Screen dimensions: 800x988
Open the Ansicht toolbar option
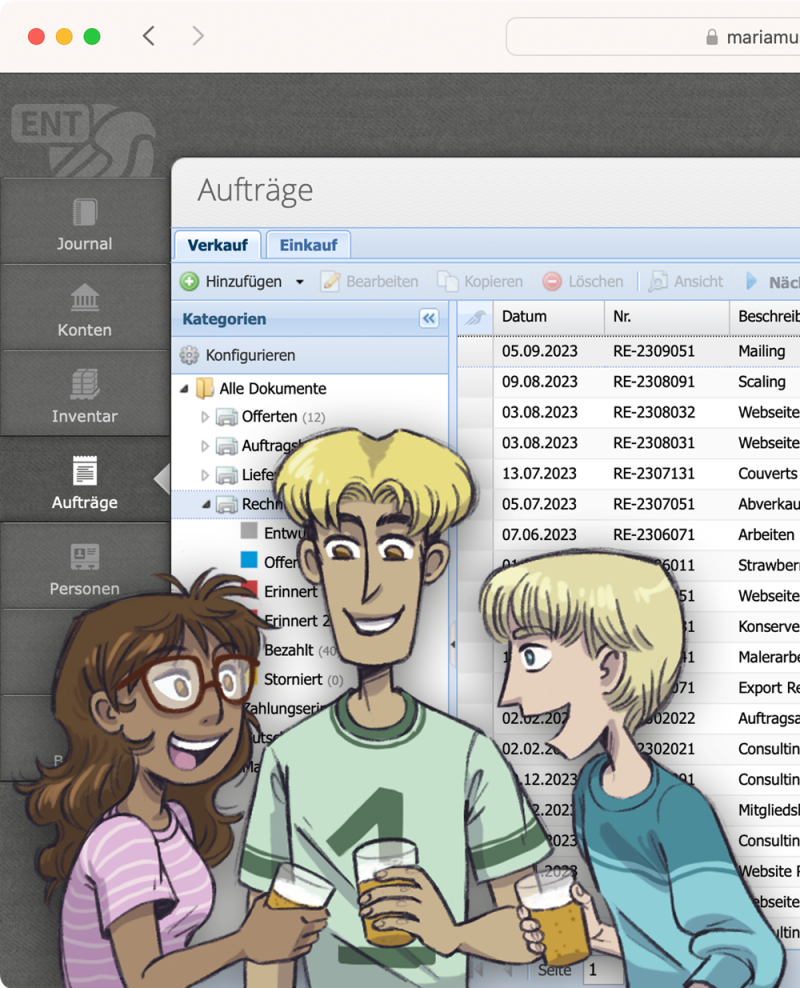[686, 282]
